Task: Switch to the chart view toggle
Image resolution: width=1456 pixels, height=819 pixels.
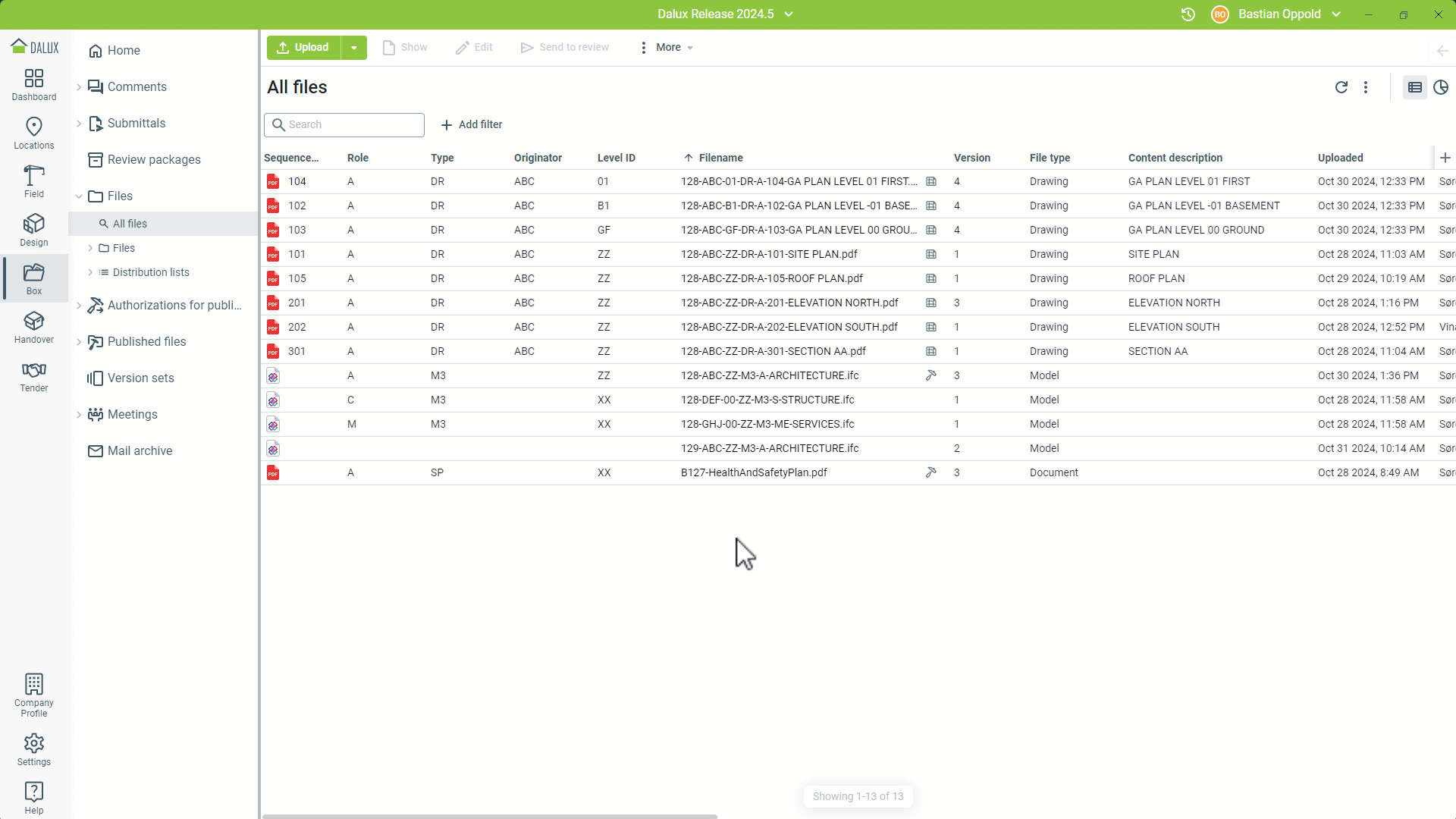Action: pyautogui.click(x=1441, y=87)
